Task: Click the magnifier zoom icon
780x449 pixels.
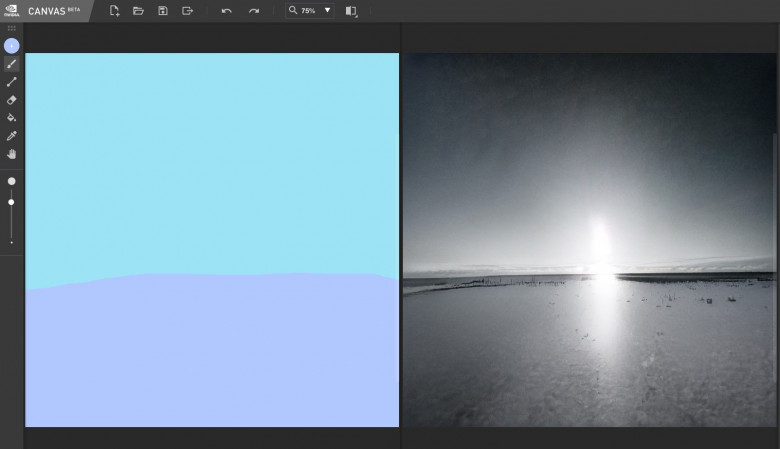Action: click(x=293, y=11)
